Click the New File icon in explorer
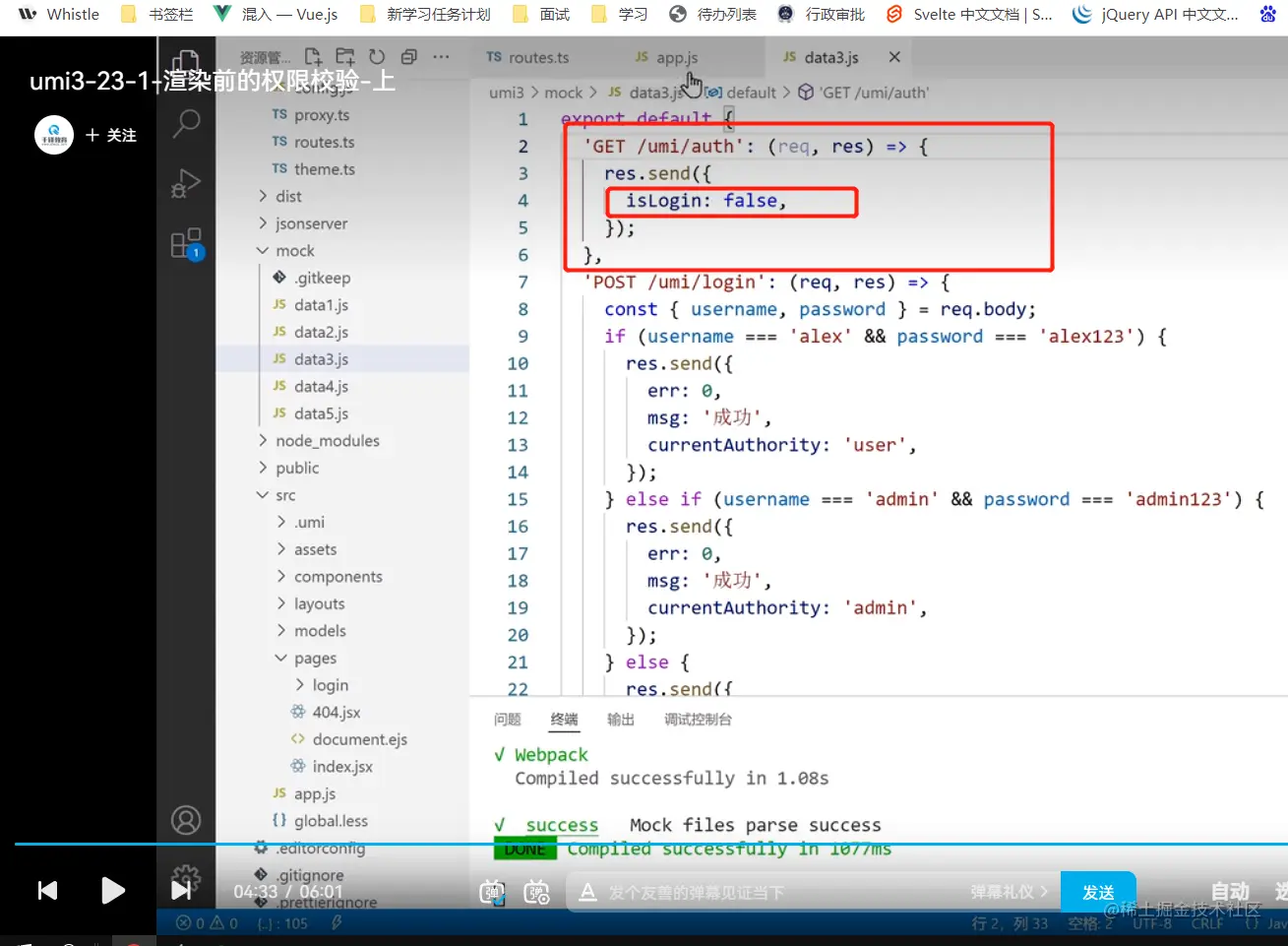This screenshot has width=1288, height=946. (x=313, y=57)
